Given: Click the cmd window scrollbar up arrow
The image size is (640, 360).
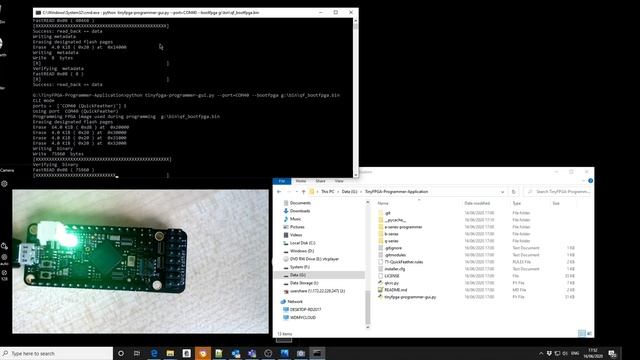Looking at the screenshot, I should coord(356,20).
